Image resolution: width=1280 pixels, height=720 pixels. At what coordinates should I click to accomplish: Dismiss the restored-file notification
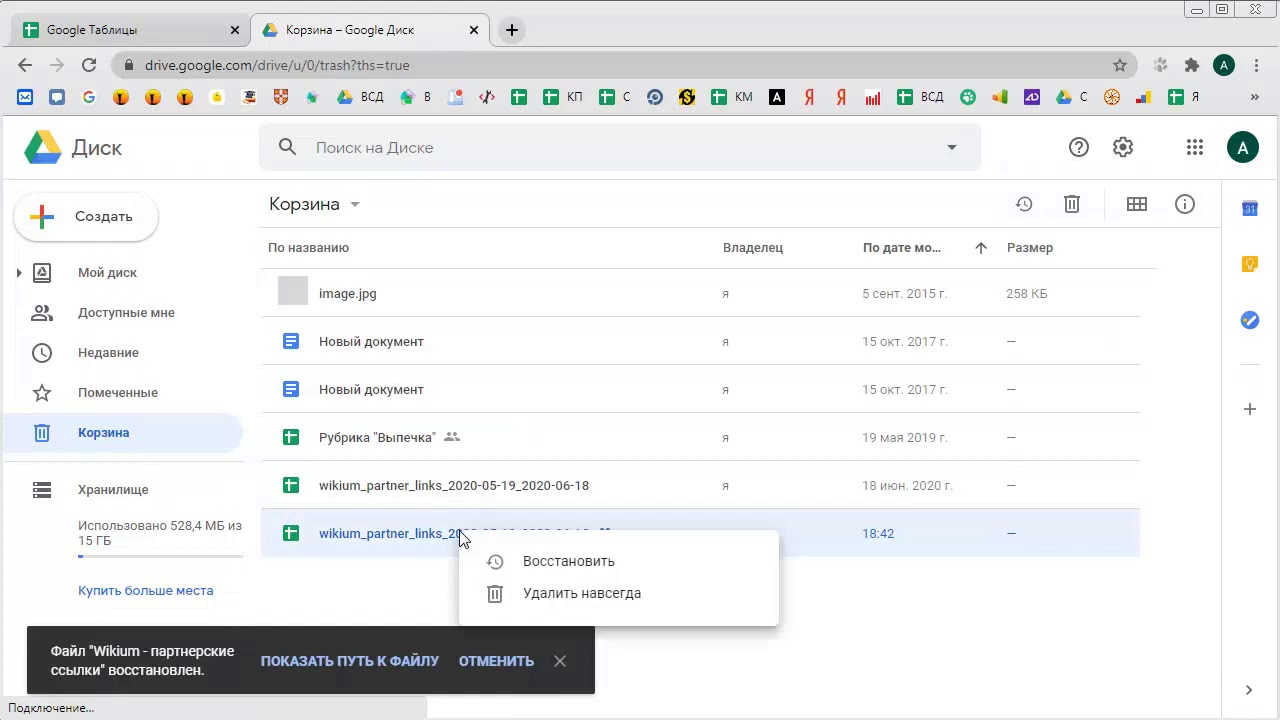click(560, 661)
